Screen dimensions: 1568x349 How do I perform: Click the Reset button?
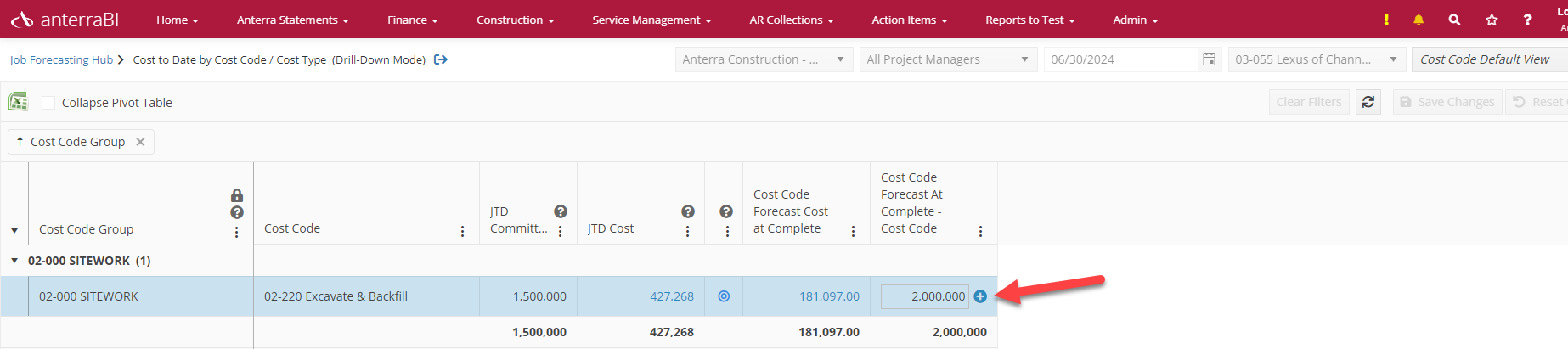click(1537, 102)
